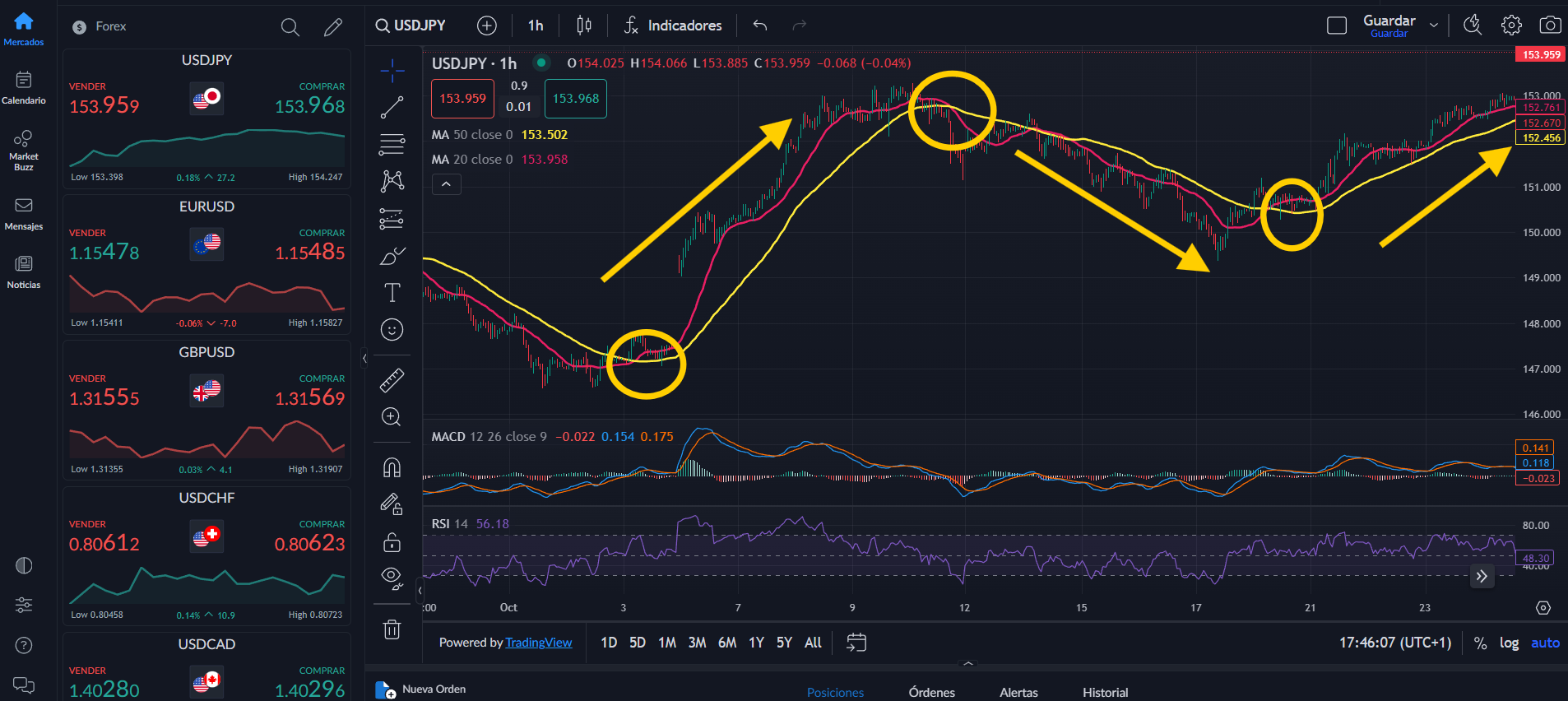Viewport: 1568px width, 701px height.
Task: Select the forecast and measurement tool
Action: 392,219
